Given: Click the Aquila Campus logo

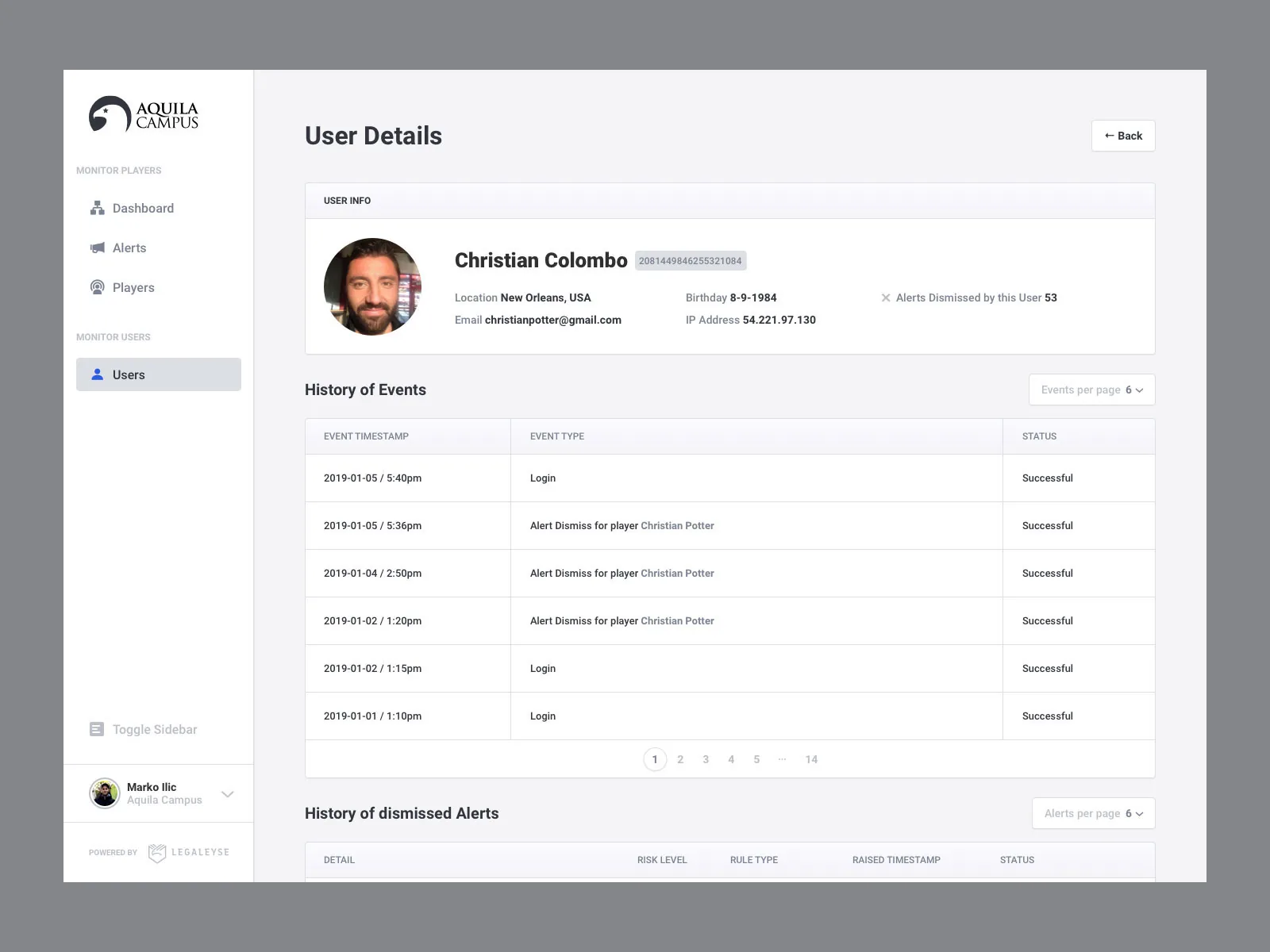Looking at the screenshot, I should [x=144, y=114].
